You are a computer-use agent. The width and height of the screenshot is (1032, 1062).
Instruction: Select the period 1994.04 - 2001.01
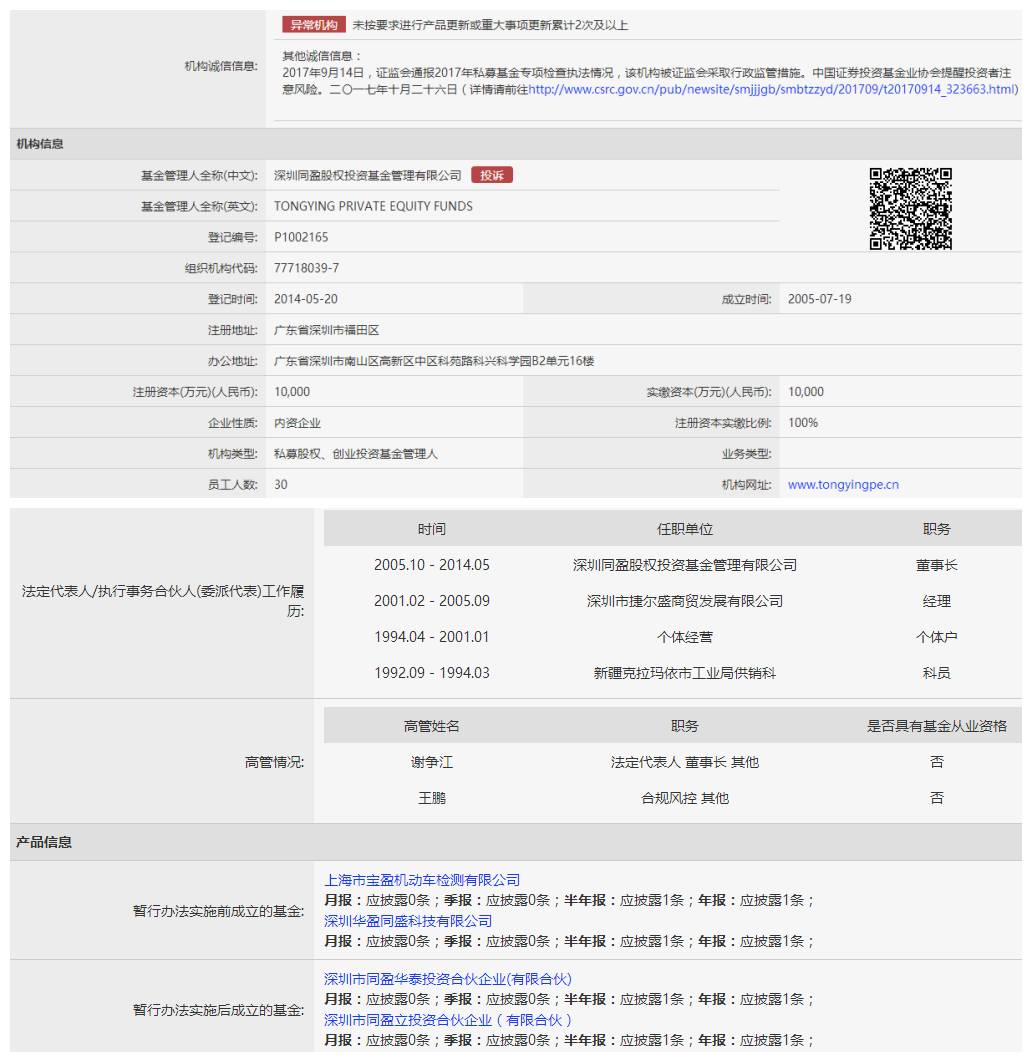(431, 637)
